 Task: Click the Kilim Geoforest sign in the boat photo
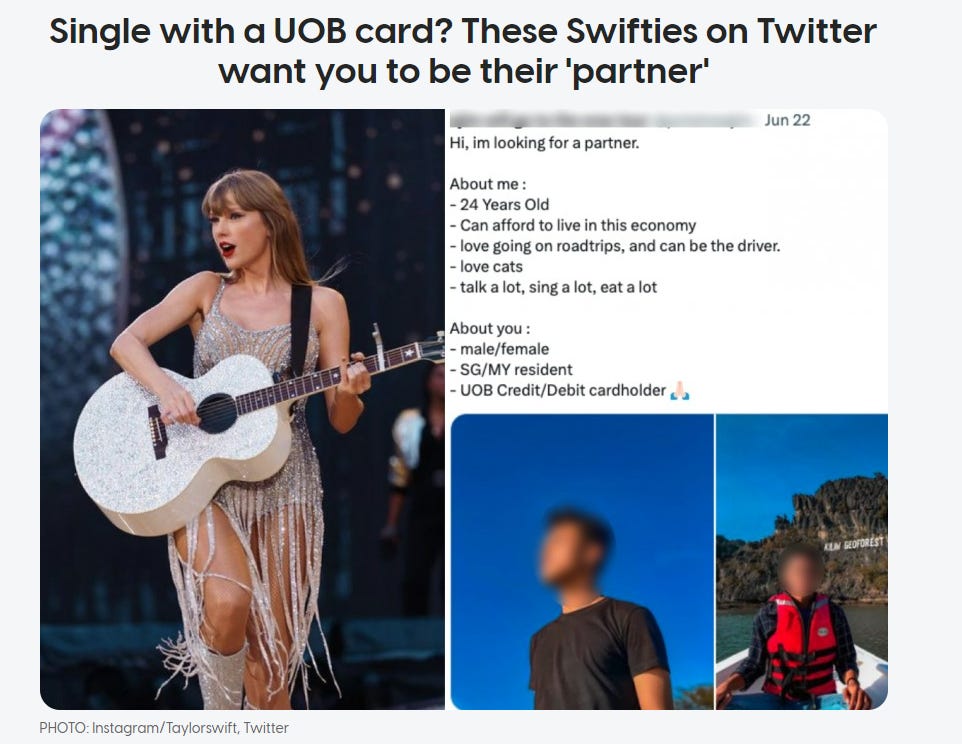(x=854, y=544)
